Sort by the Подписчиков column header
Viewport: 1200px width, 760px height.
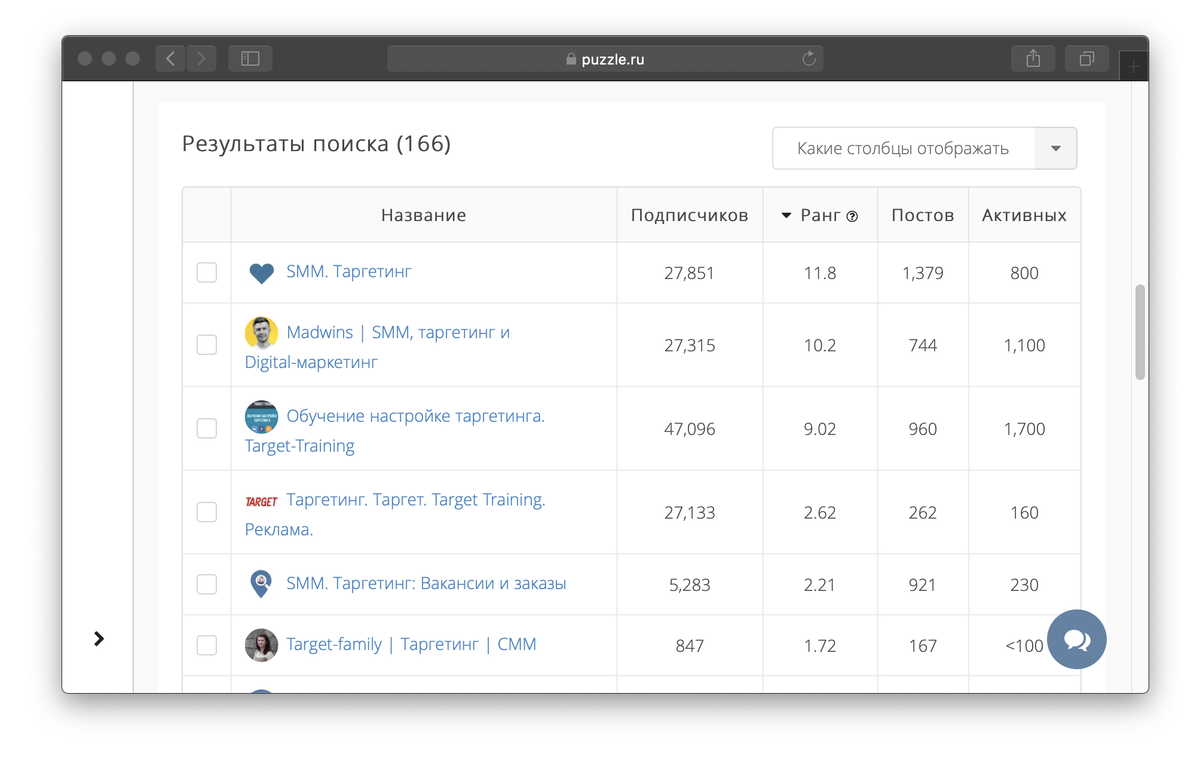pos(689,215)
